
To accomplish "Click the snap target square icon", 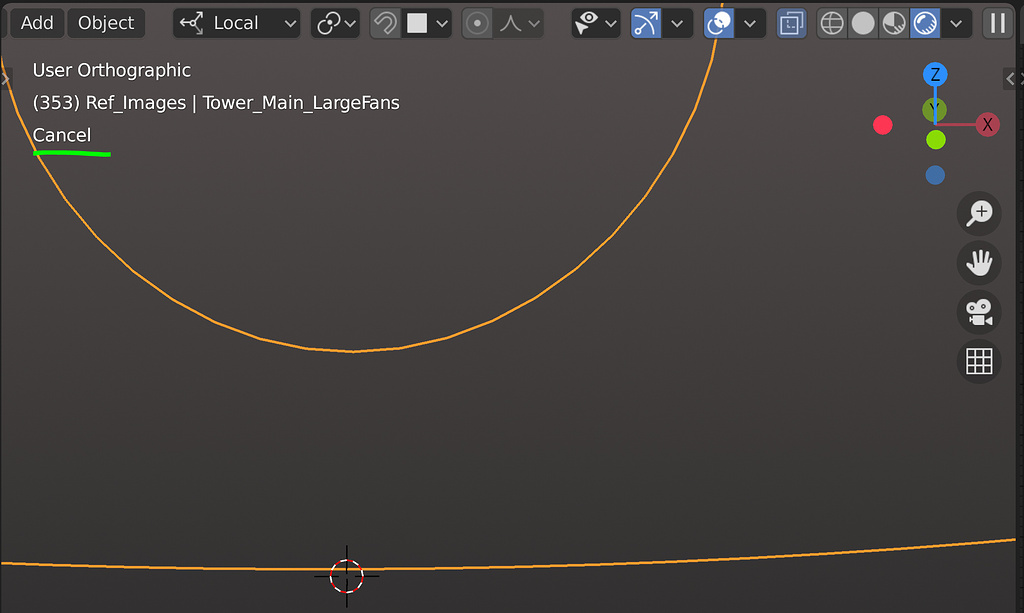I will coord(417,24).
